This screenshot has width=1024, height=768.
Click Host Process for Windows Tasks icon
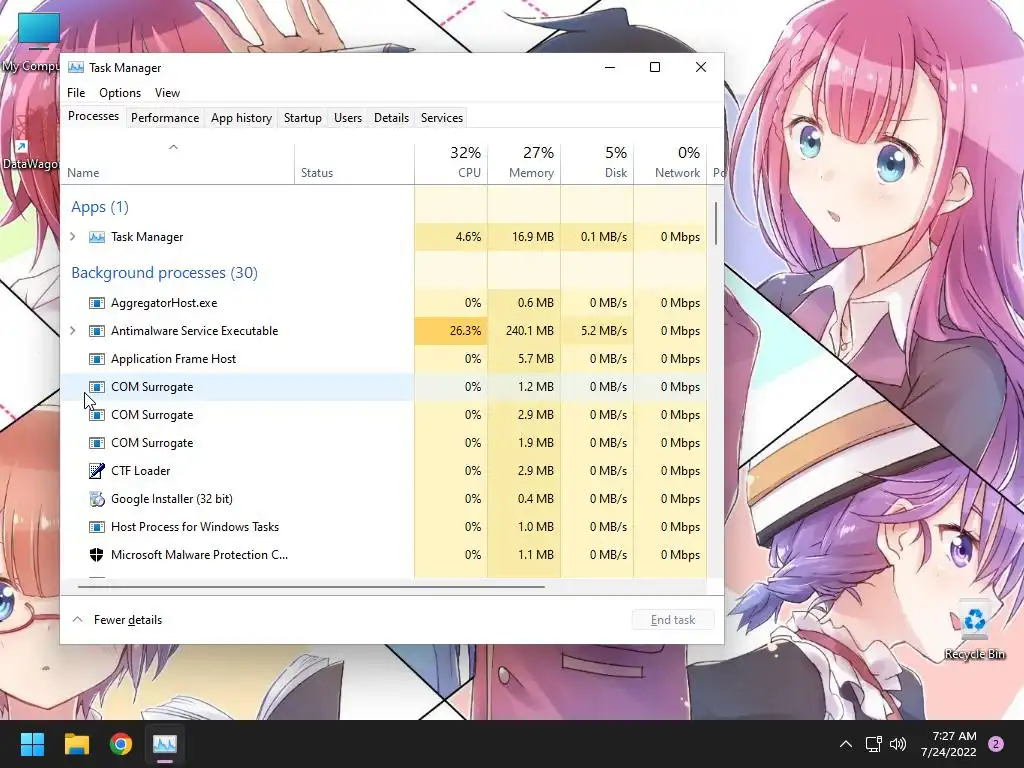(97, 526)
